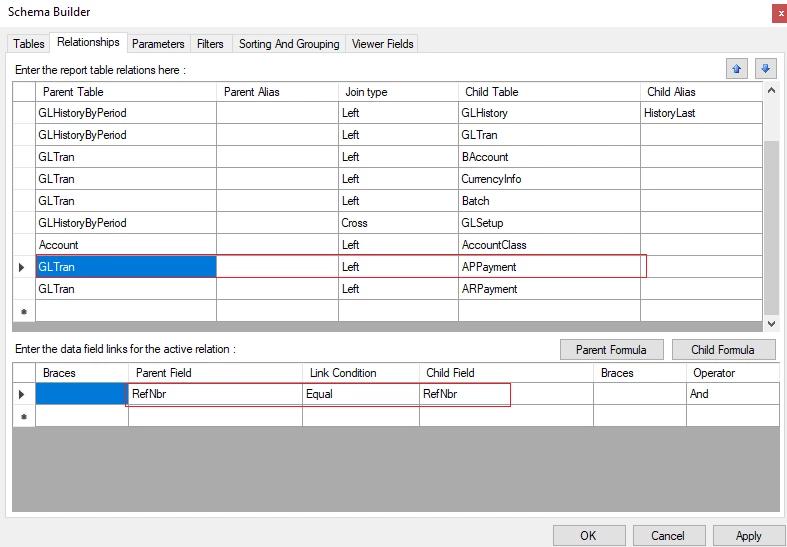
Task: Click the Operator column header
Action: click(x=733, y=373)
